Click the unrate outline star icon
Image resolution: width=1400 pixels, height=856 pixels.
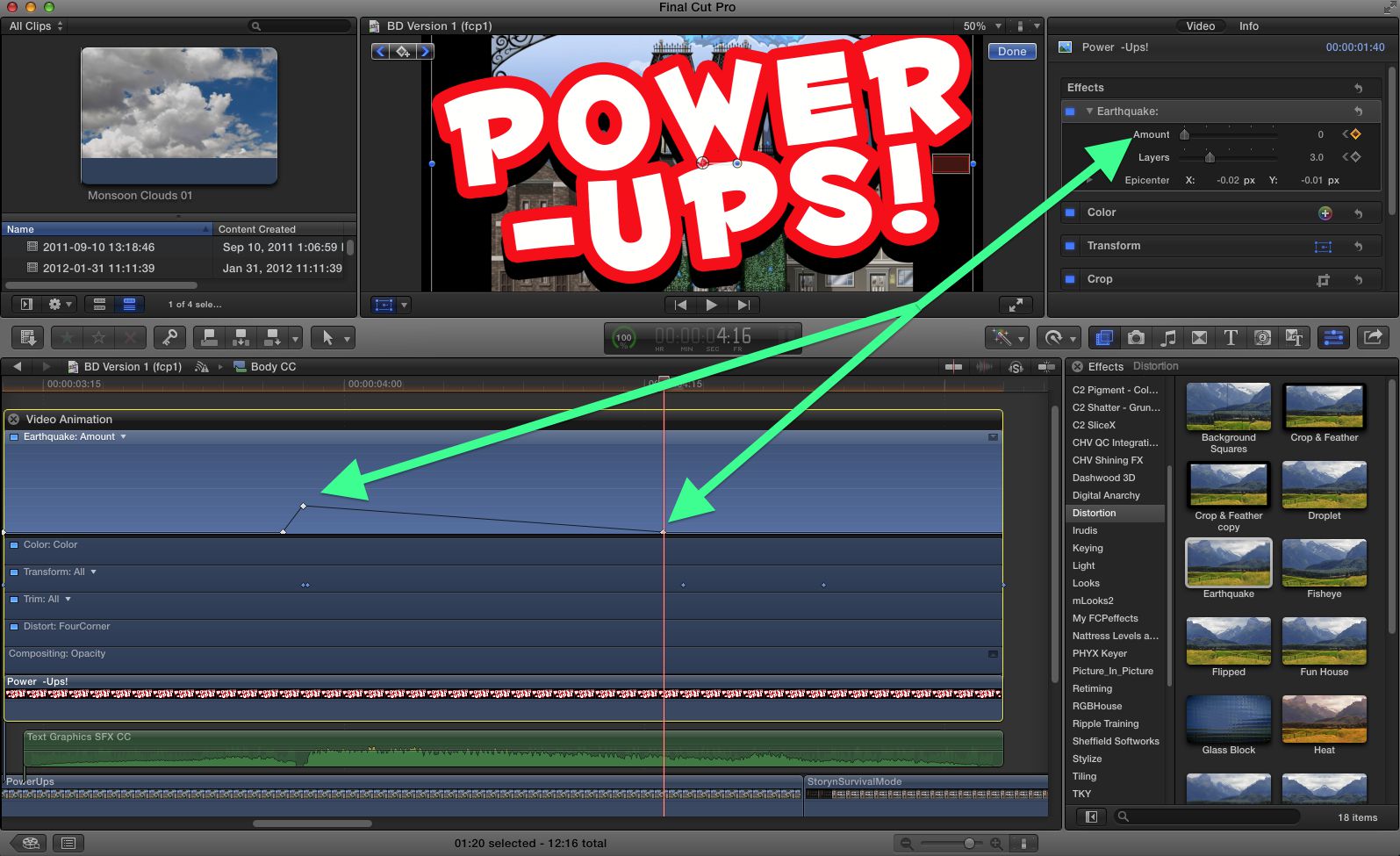[98, 338]
